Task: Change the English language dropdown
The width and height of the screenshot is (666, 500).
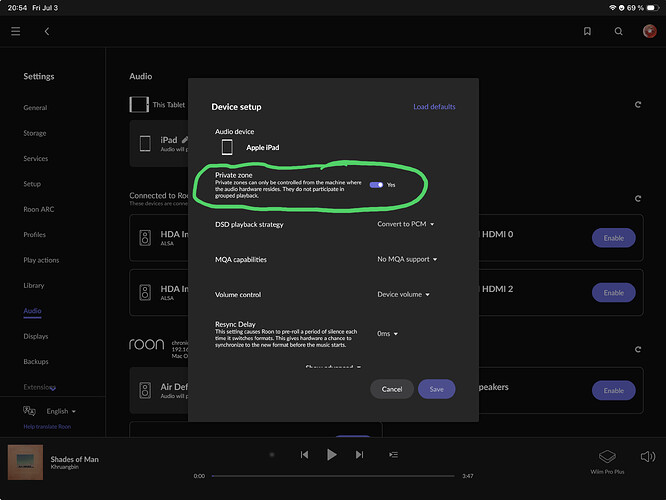Action: pyautogui.click(x=61, y=411)
